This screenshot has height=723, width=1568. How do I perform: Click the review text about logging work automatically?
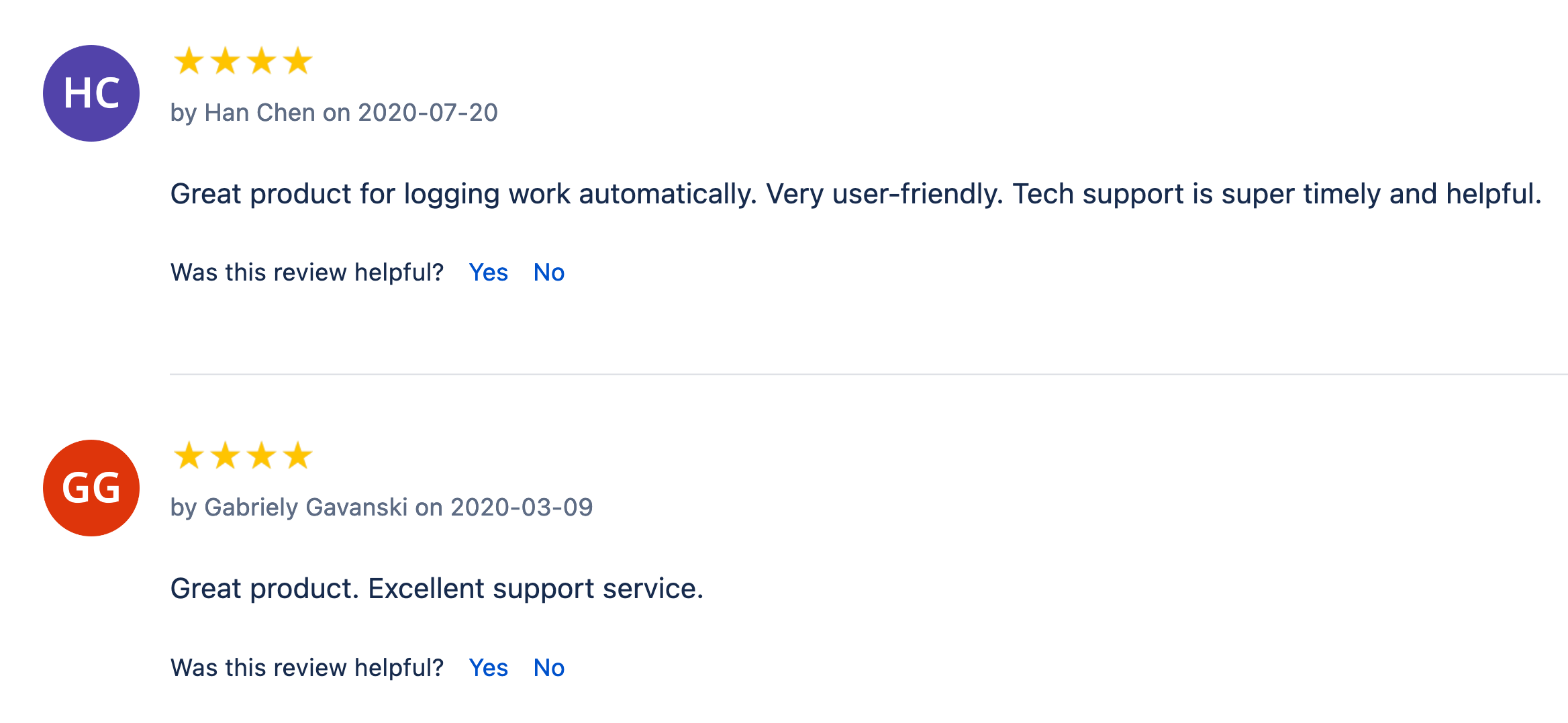point(855,194)
